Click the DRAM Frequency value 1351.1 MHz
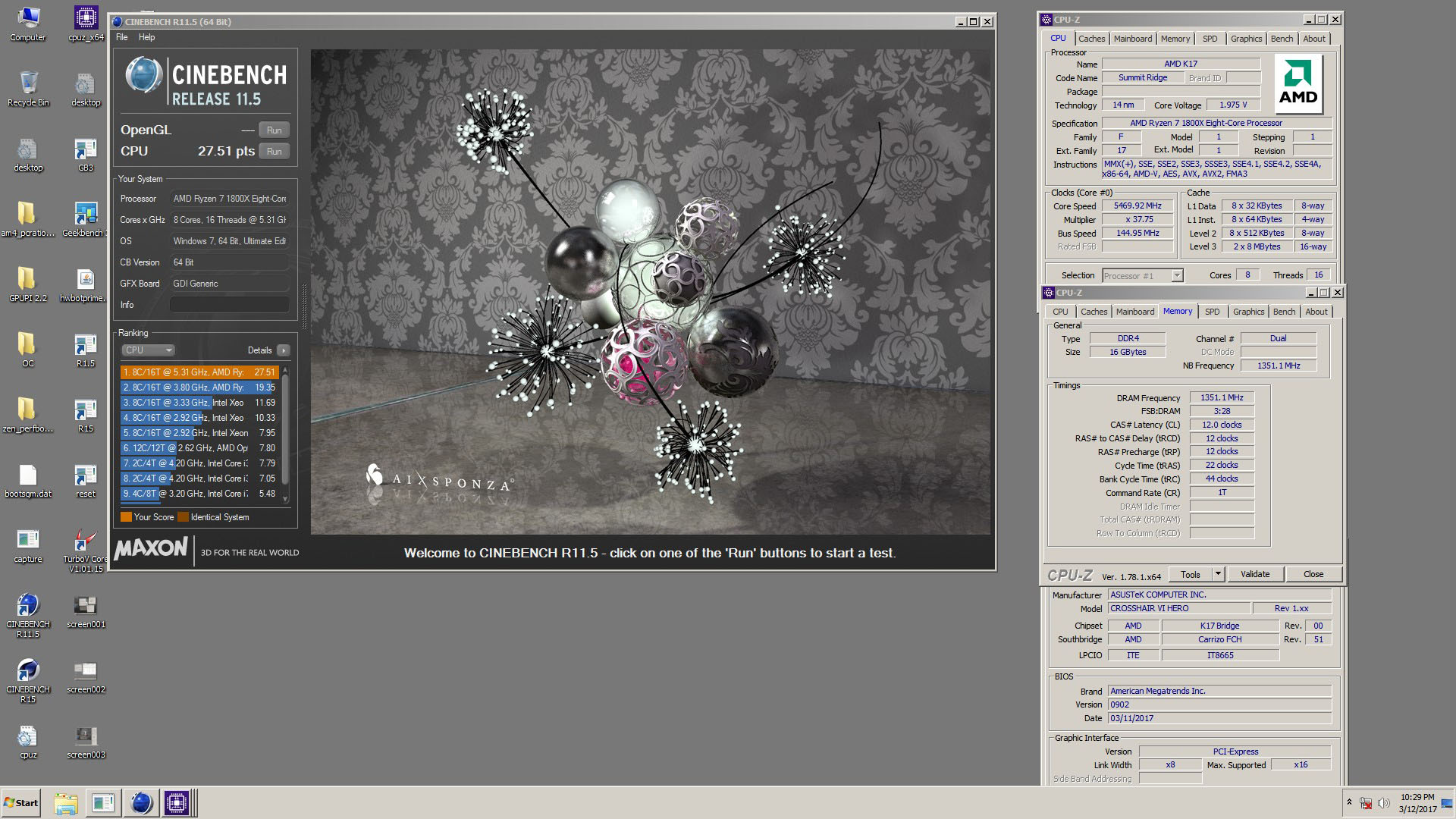Viewport: 1456px width, 819px height. point(1222,397)
